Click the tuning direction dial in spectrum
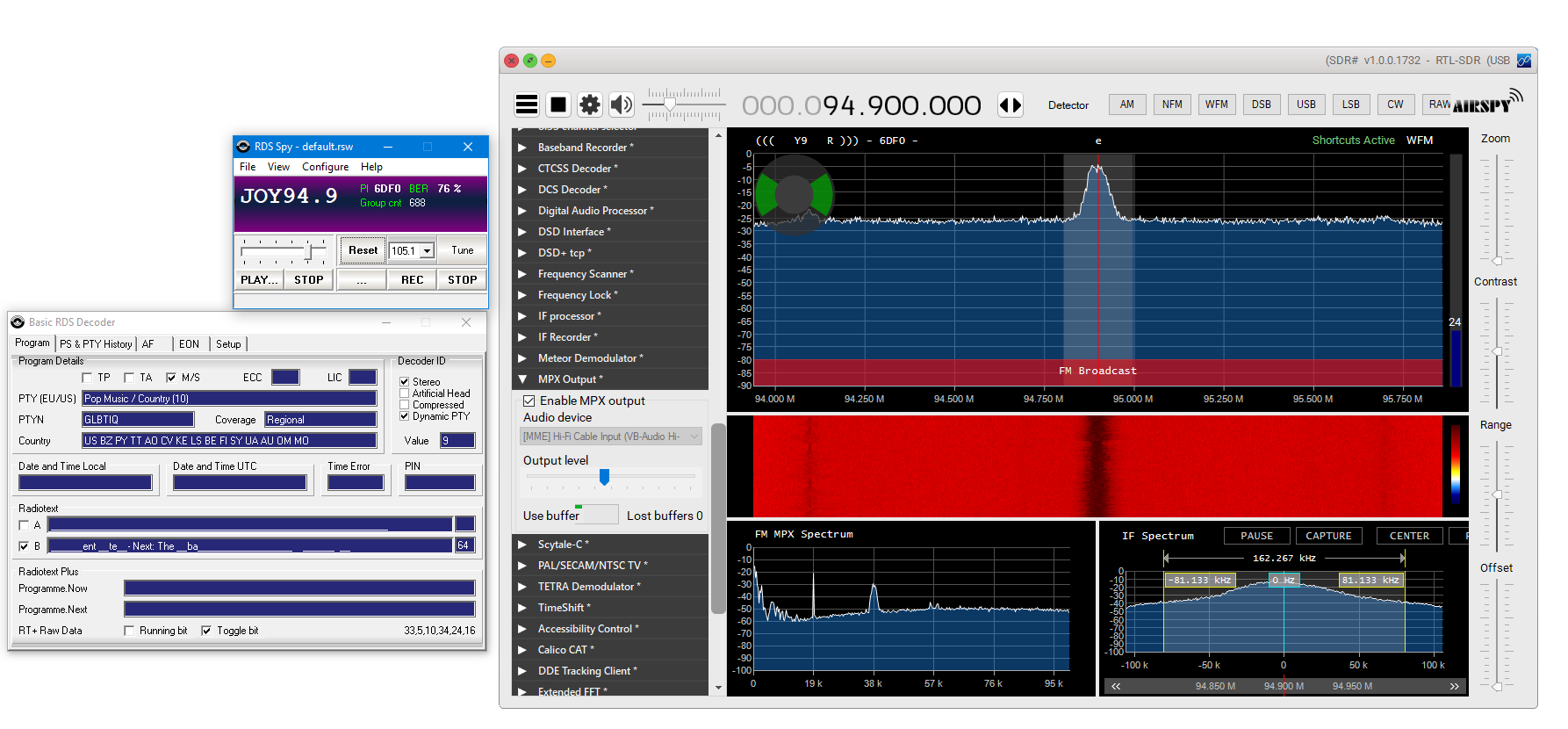This screenshot has width=1568, height=729. click(794, 195)
